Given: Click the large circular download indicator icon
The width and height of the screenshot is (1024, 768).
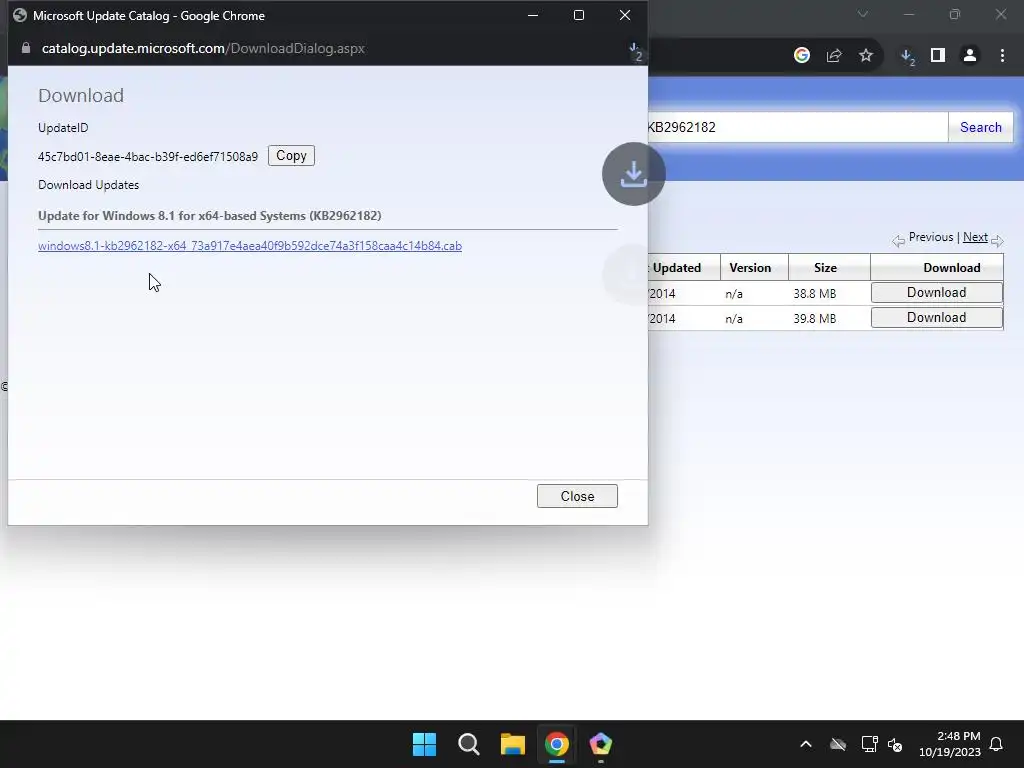Looking at the screenshot, I should click(x=633, y=174).
